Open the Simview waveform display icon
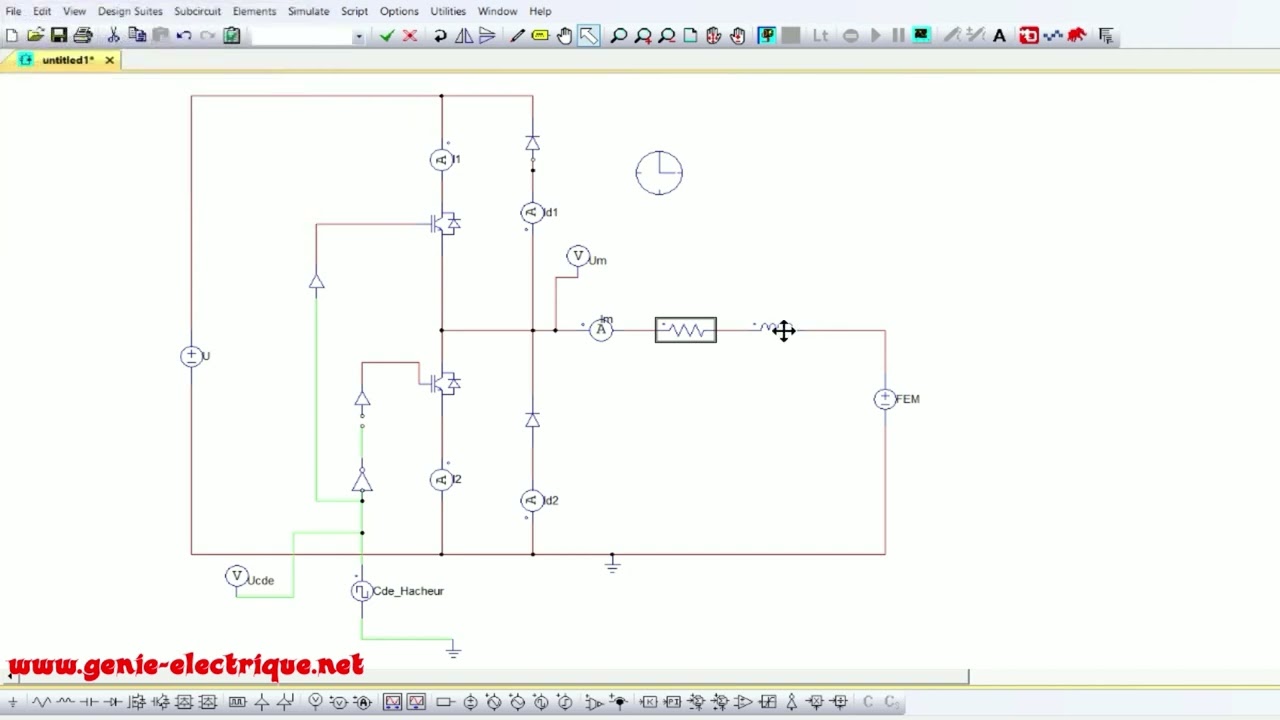The height and width of the screenshot is (720, 1280). pos(921,36)
